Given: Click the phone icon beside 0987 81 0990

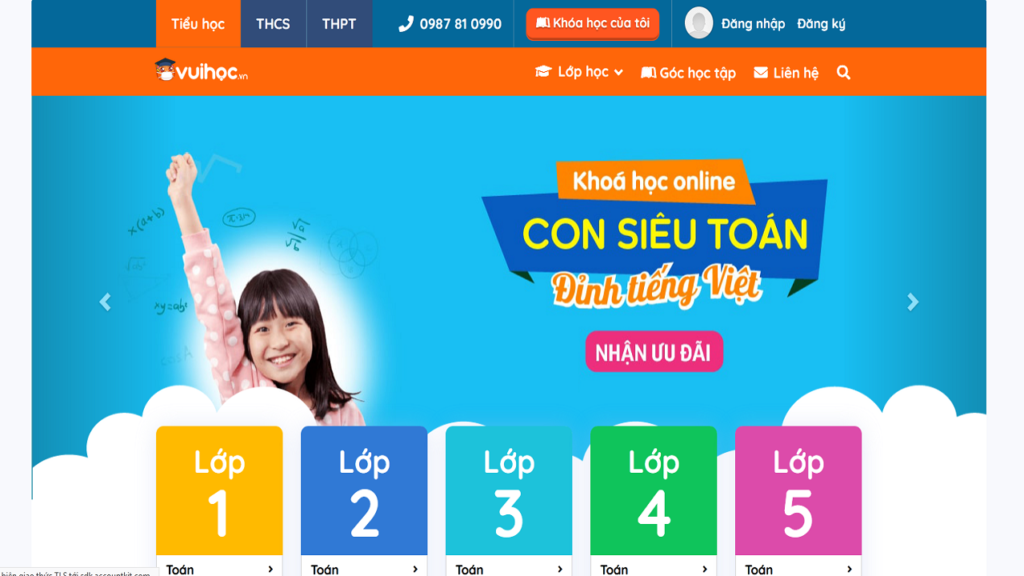Looking at the screenshot, I should click(x=406, y=24).
